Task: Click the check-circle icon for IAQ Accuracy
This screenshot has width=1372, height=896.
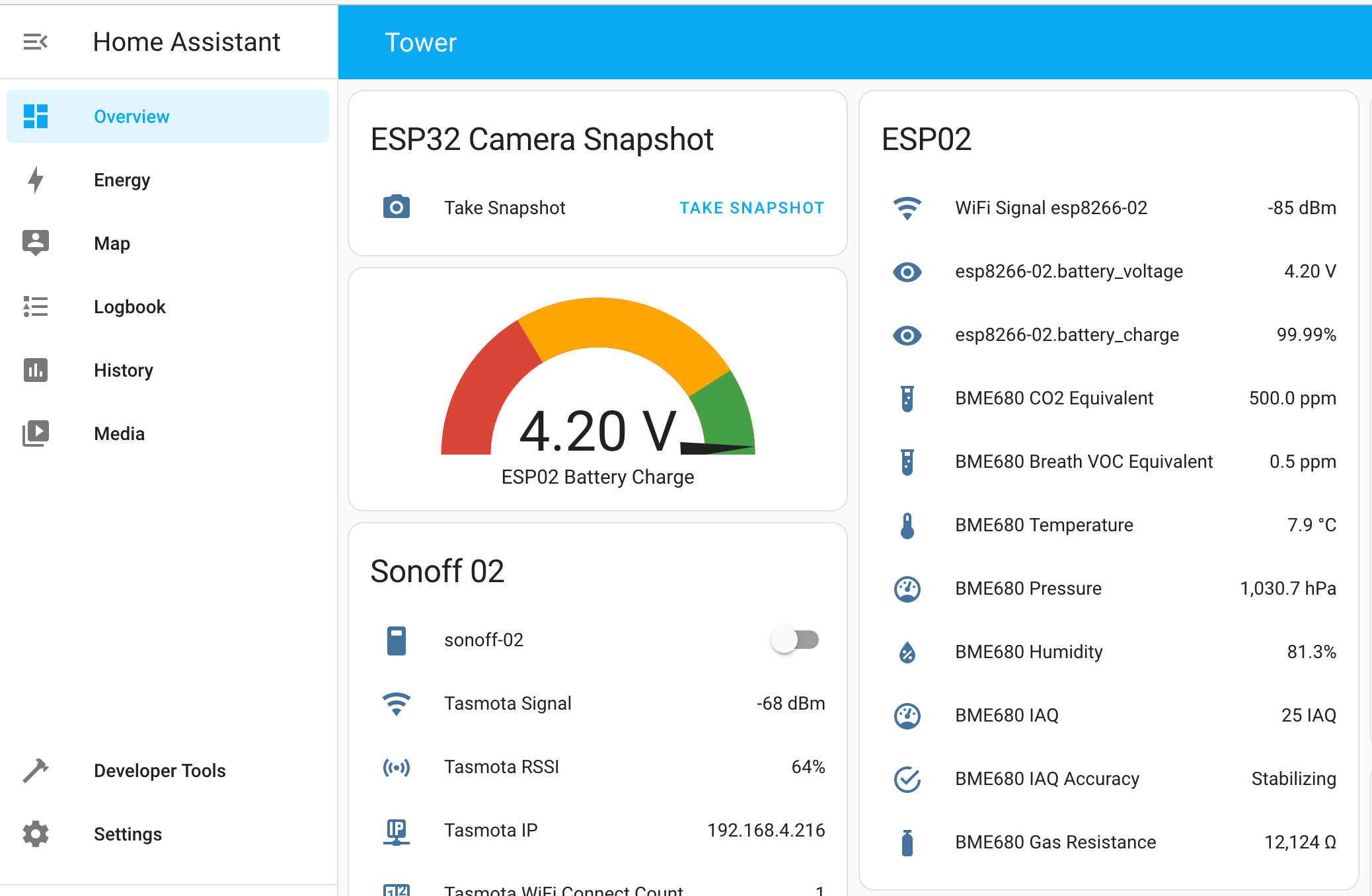Action: [907, 779]
